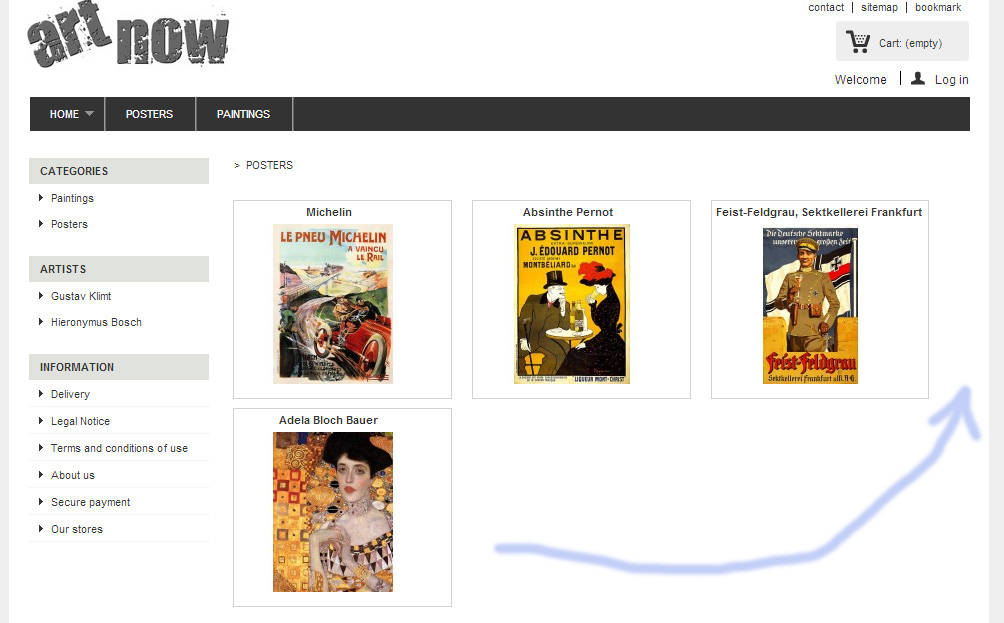Click the user silhouette icon beside Log in
This screenshot has height=623, width=1004.
pos(918,78)
